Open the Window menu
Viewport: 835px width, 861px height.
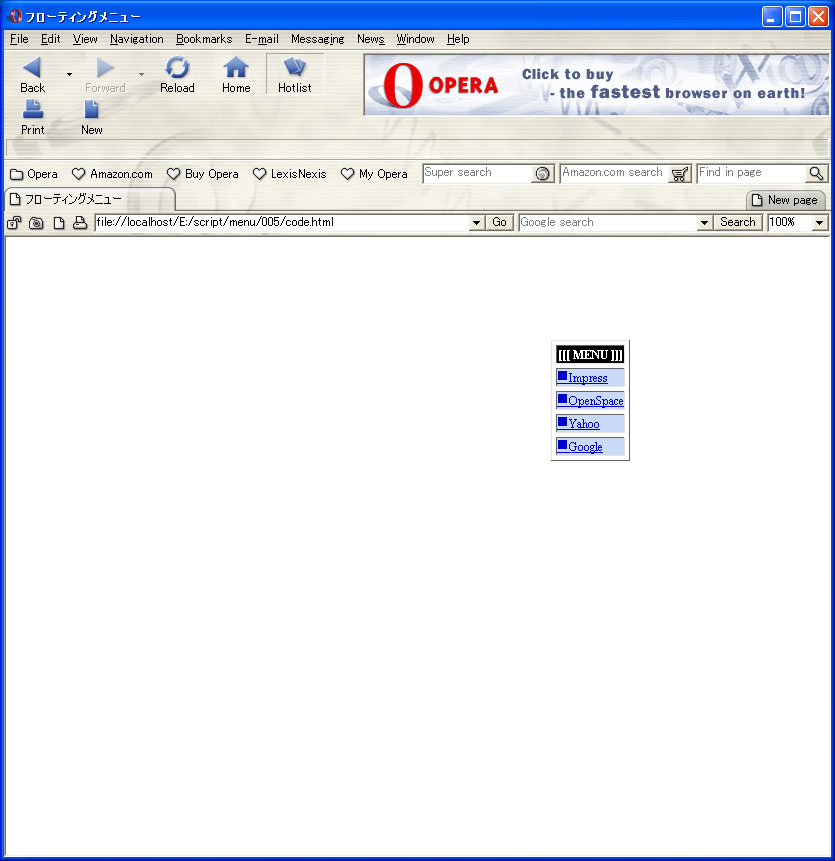415,39
